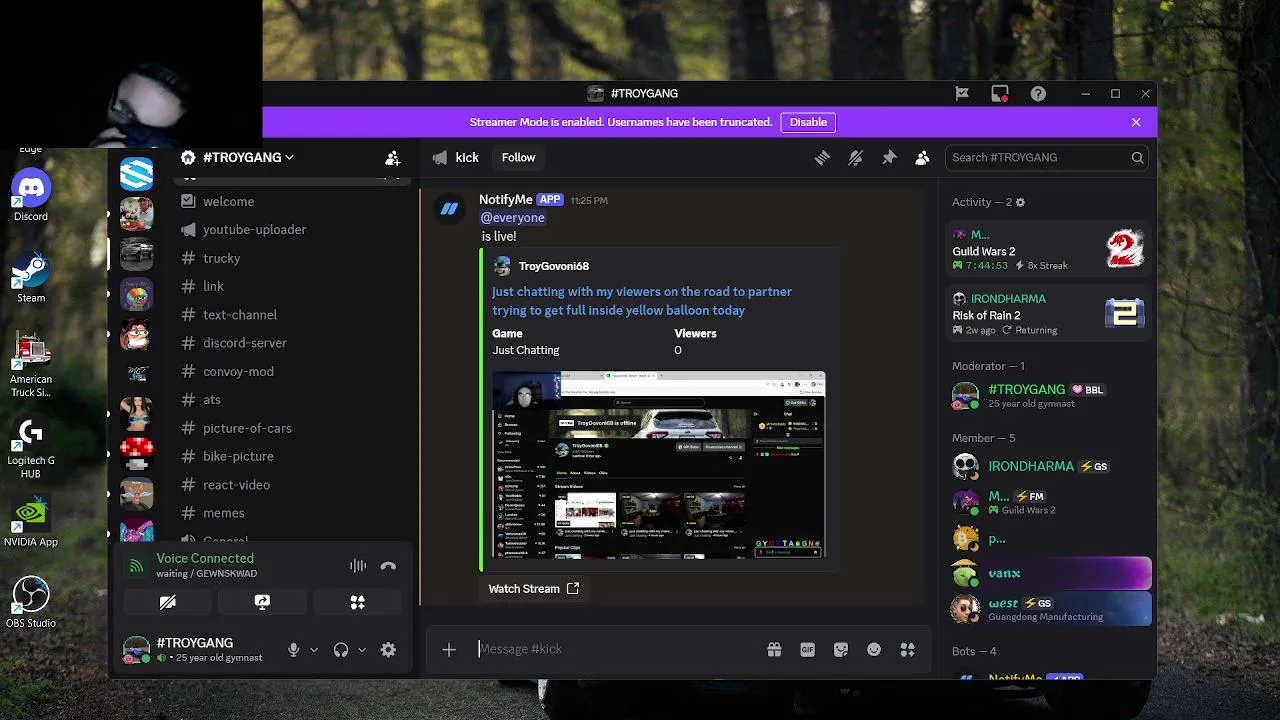Open Discord desktop shortcut

tap(31, 196)
